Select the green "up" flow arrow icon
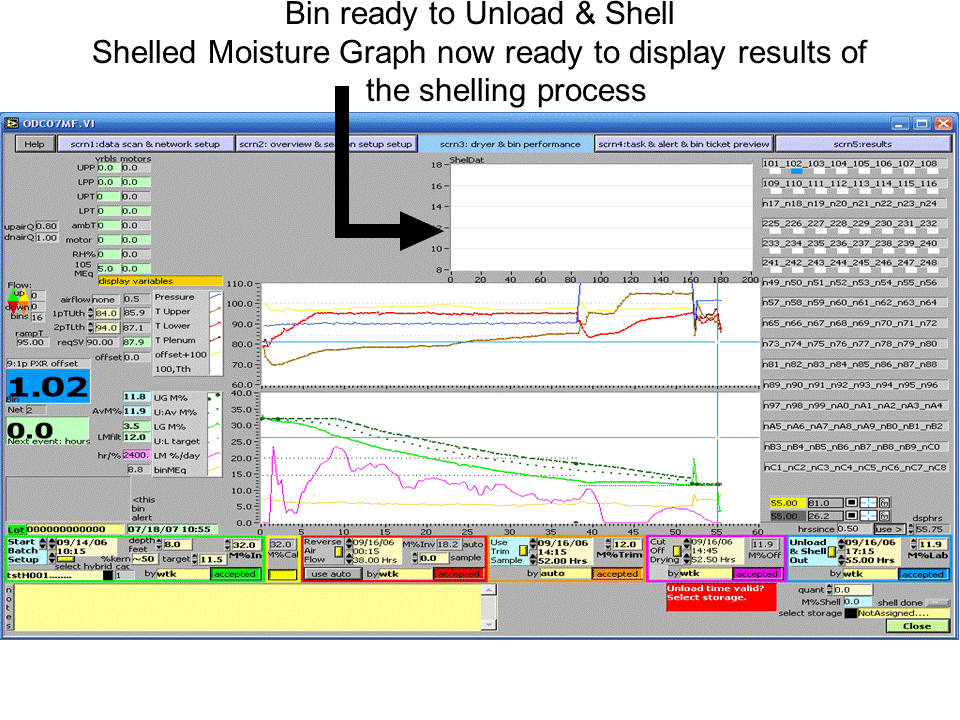Screen dimensions: 960x720 click(13, 294)
